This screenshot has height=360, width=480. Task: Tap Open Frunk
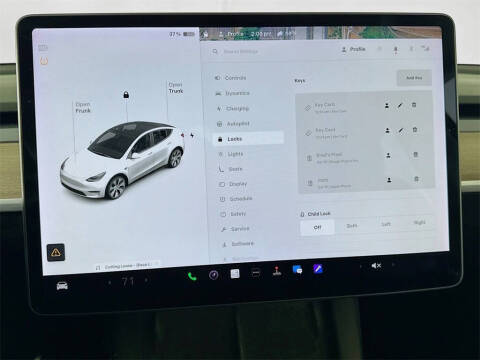pos(83,107)
